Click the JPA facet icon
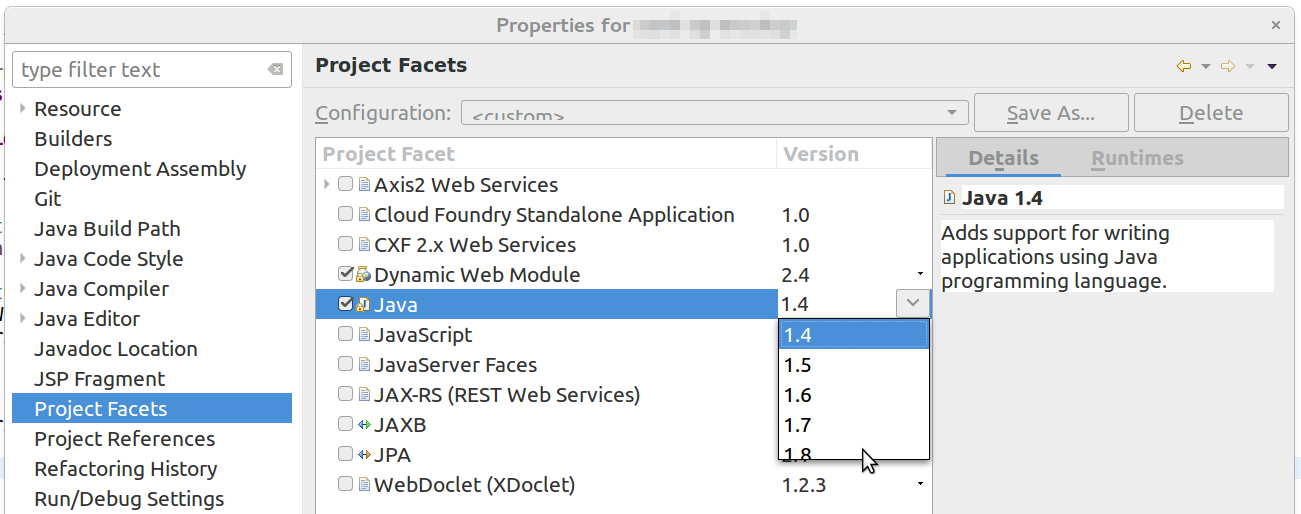The image size is (1301, 514). [364, 455]
